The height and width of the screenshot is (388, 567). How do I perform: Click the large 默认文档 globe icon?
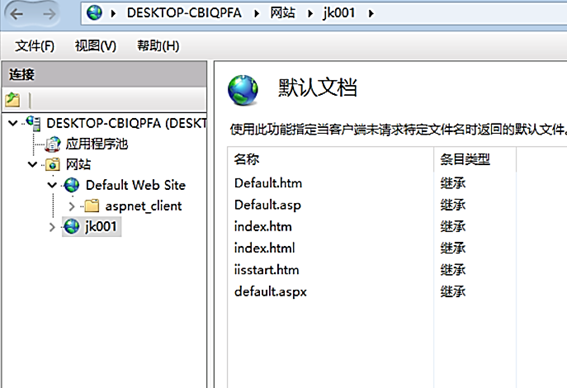(243, 90)
